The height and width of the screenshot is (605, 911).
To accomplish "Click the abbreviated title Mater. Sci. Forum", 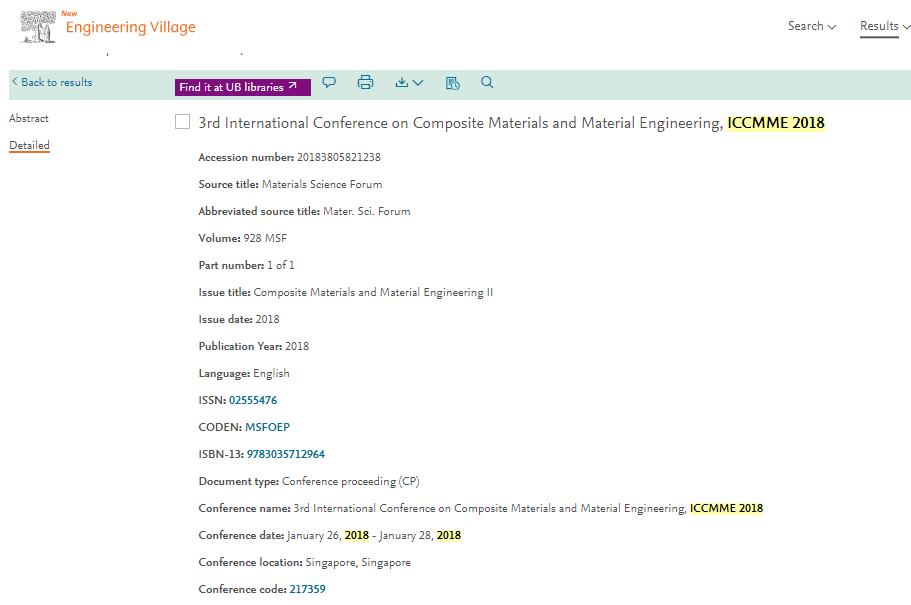I will [x=367, y=212].
